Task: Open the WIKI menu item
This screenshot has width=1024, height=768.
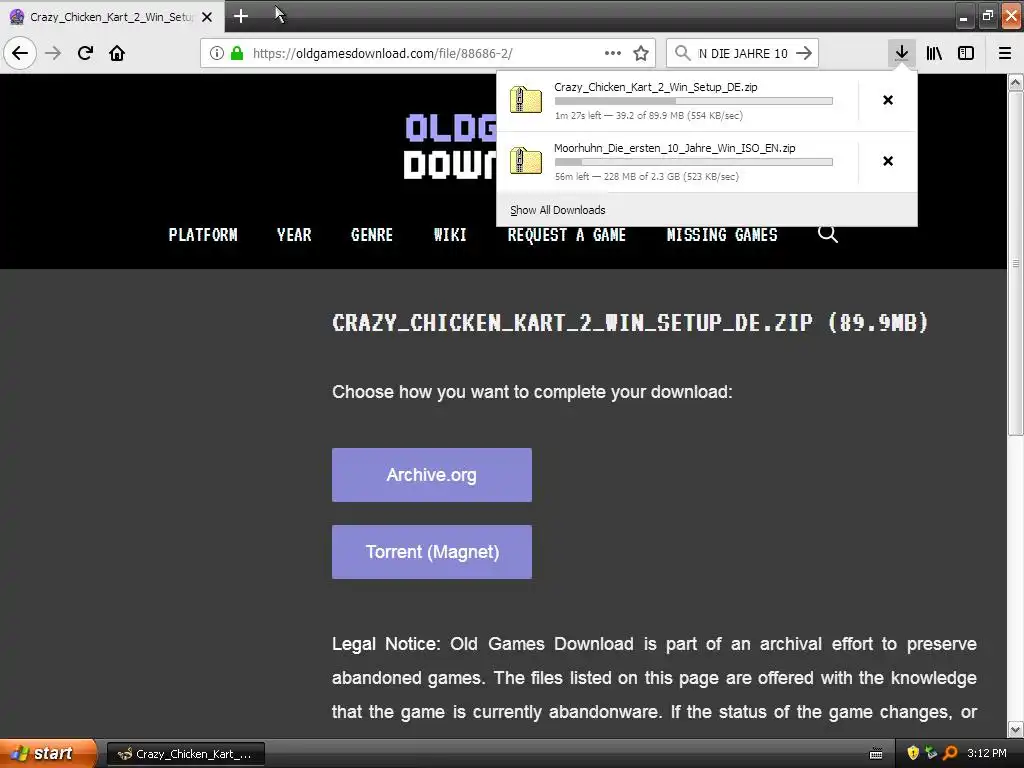Action: (450, 234)
